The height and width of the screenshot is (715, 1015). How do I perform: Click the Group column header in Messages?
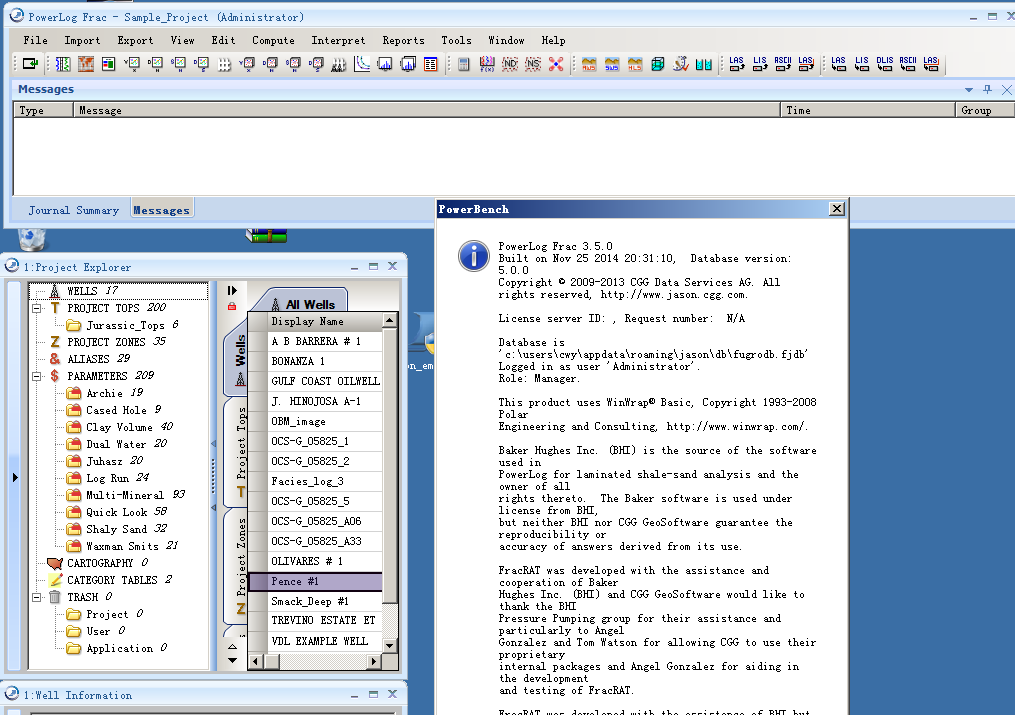(984, 111)
